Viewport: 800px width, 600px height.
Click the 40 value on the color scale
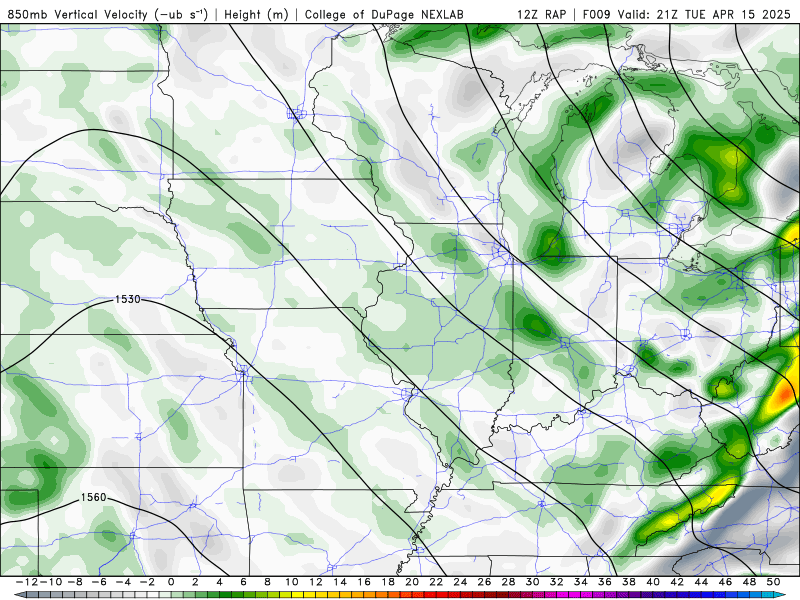(x=653, y=582)
